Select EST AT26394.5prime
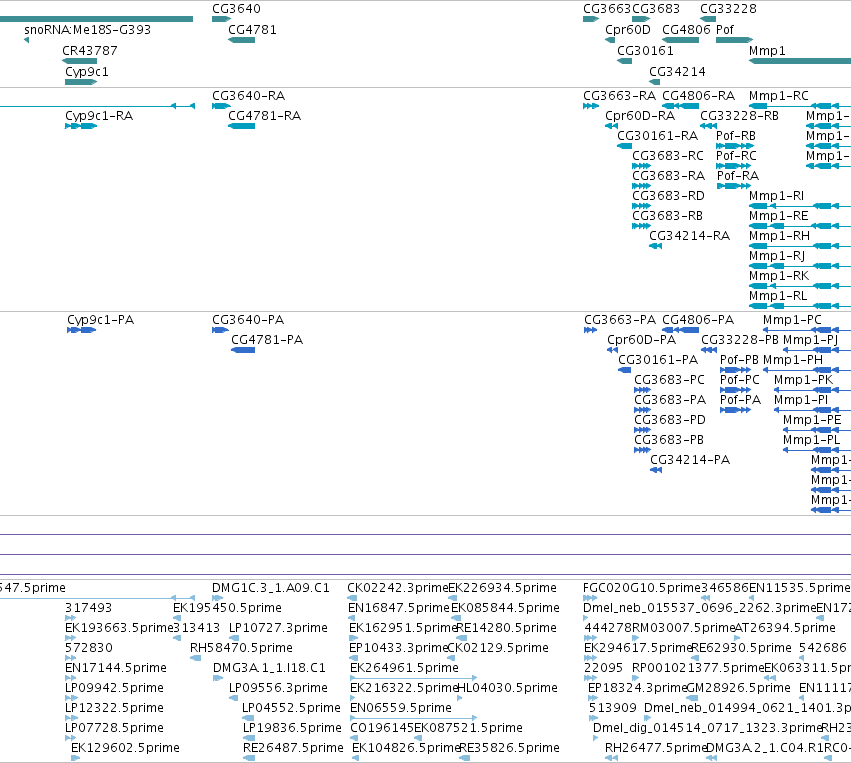This screenshot has height=763, width=851. pyautogui.click(x=785, y=628)
